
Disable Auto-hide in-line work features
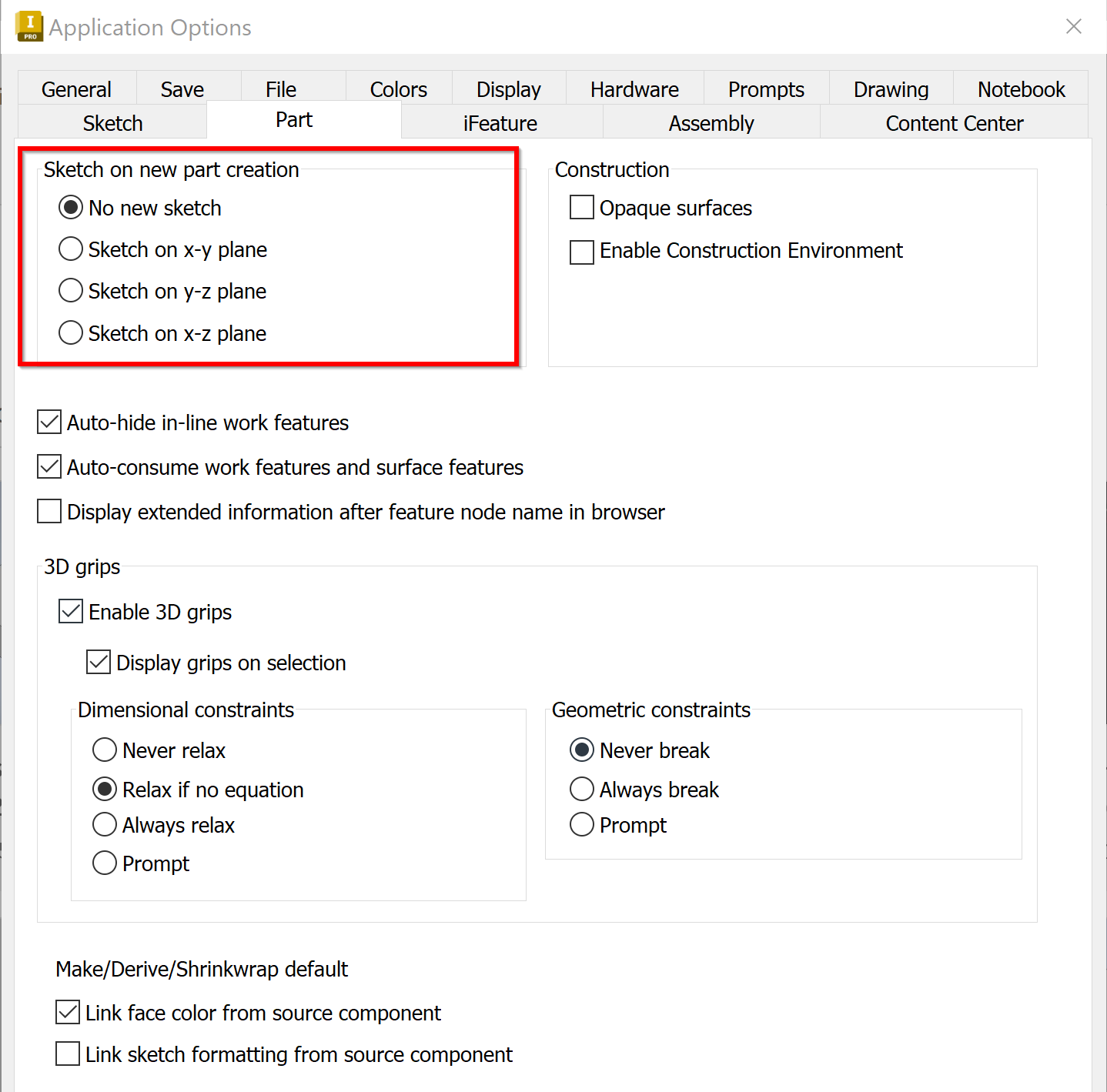[48, 422]
